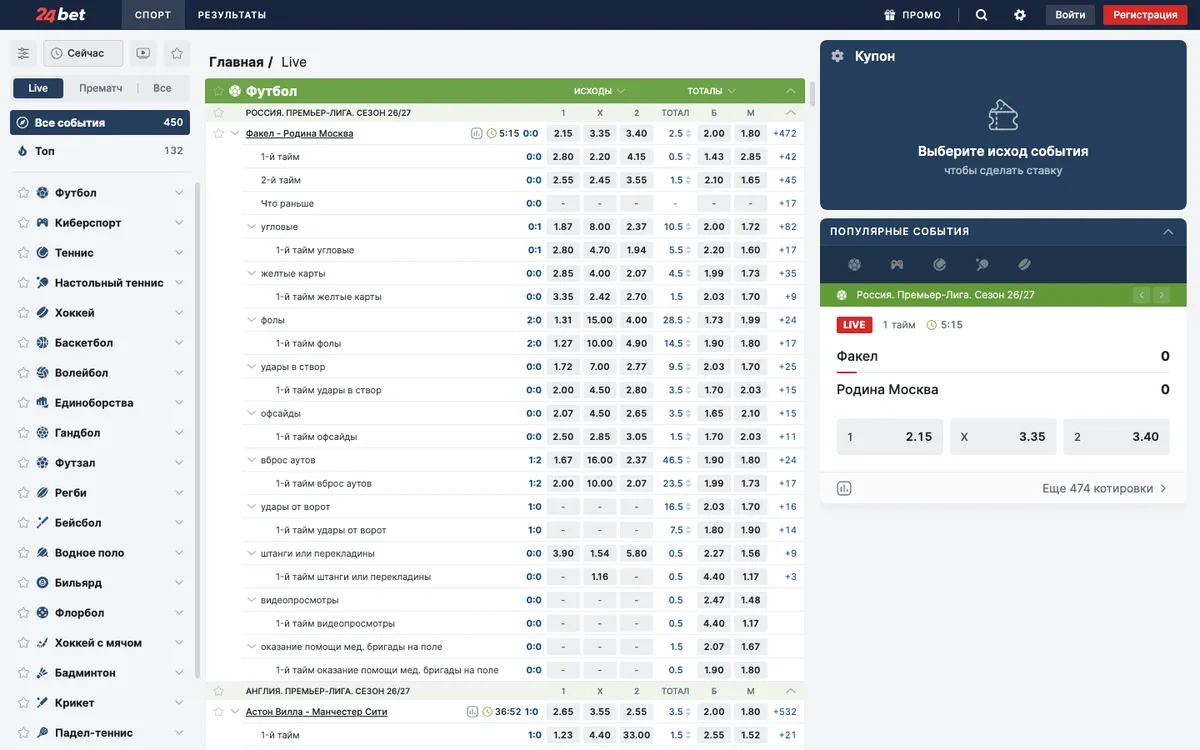Viewport: 1200px width, 750px height.
Task: Switch to the Все filter tab
Action: point(162,88)
